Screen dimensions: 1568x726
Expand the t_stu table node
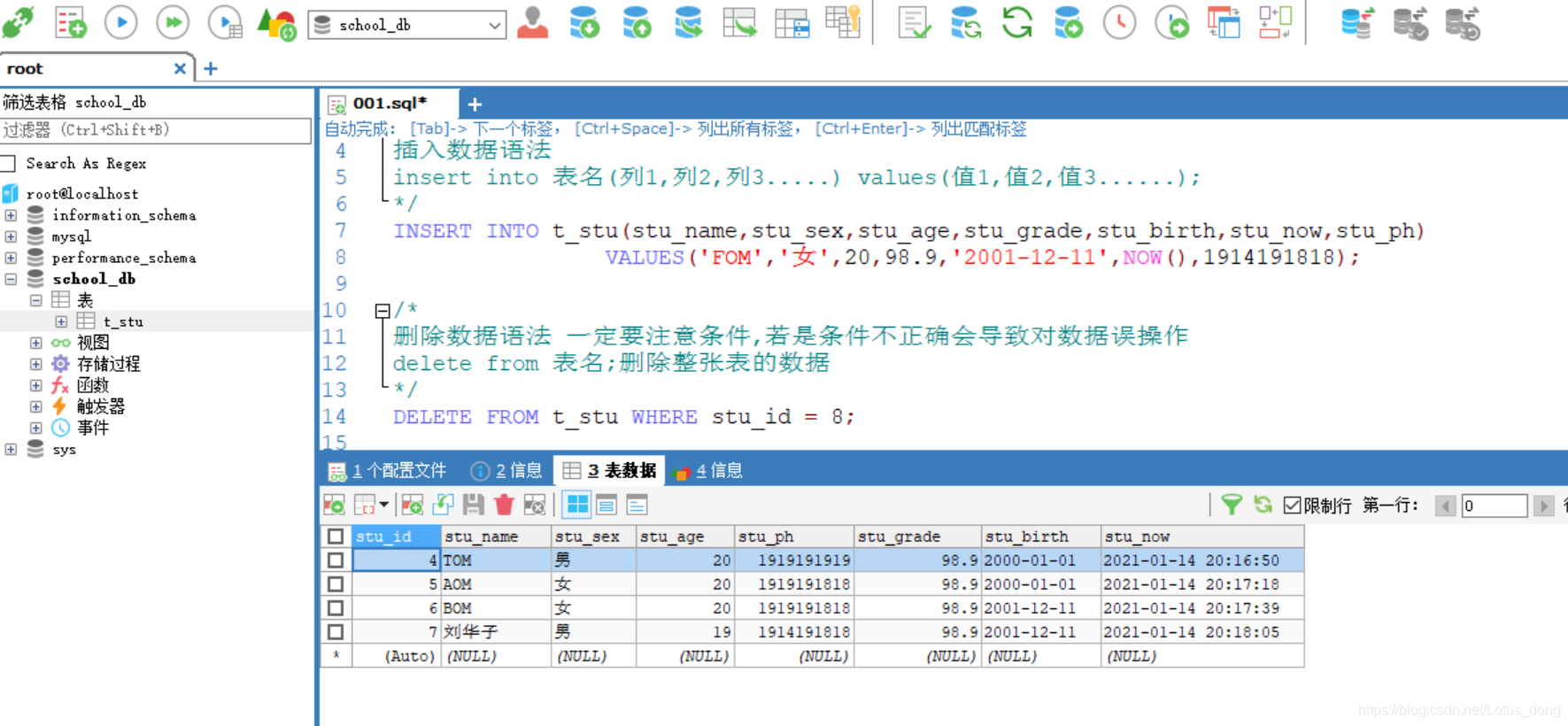(61, 321)
